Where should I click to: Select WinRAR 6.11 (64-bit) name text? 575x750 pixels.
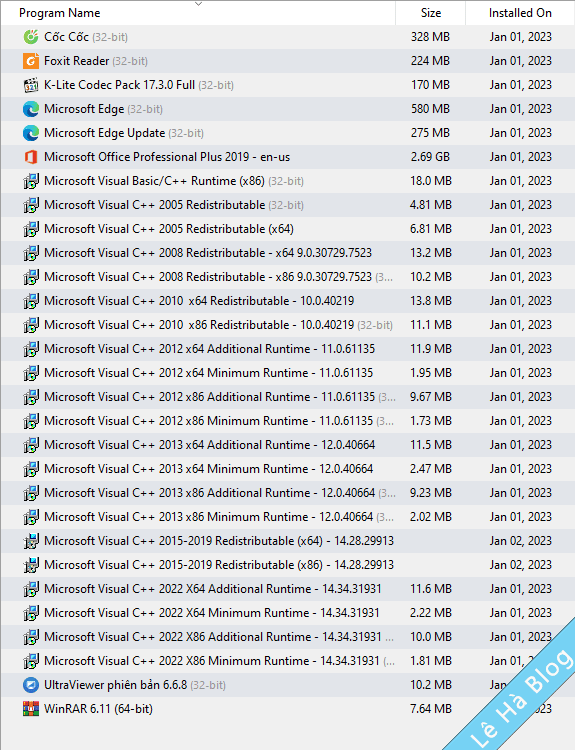point(98,709)
